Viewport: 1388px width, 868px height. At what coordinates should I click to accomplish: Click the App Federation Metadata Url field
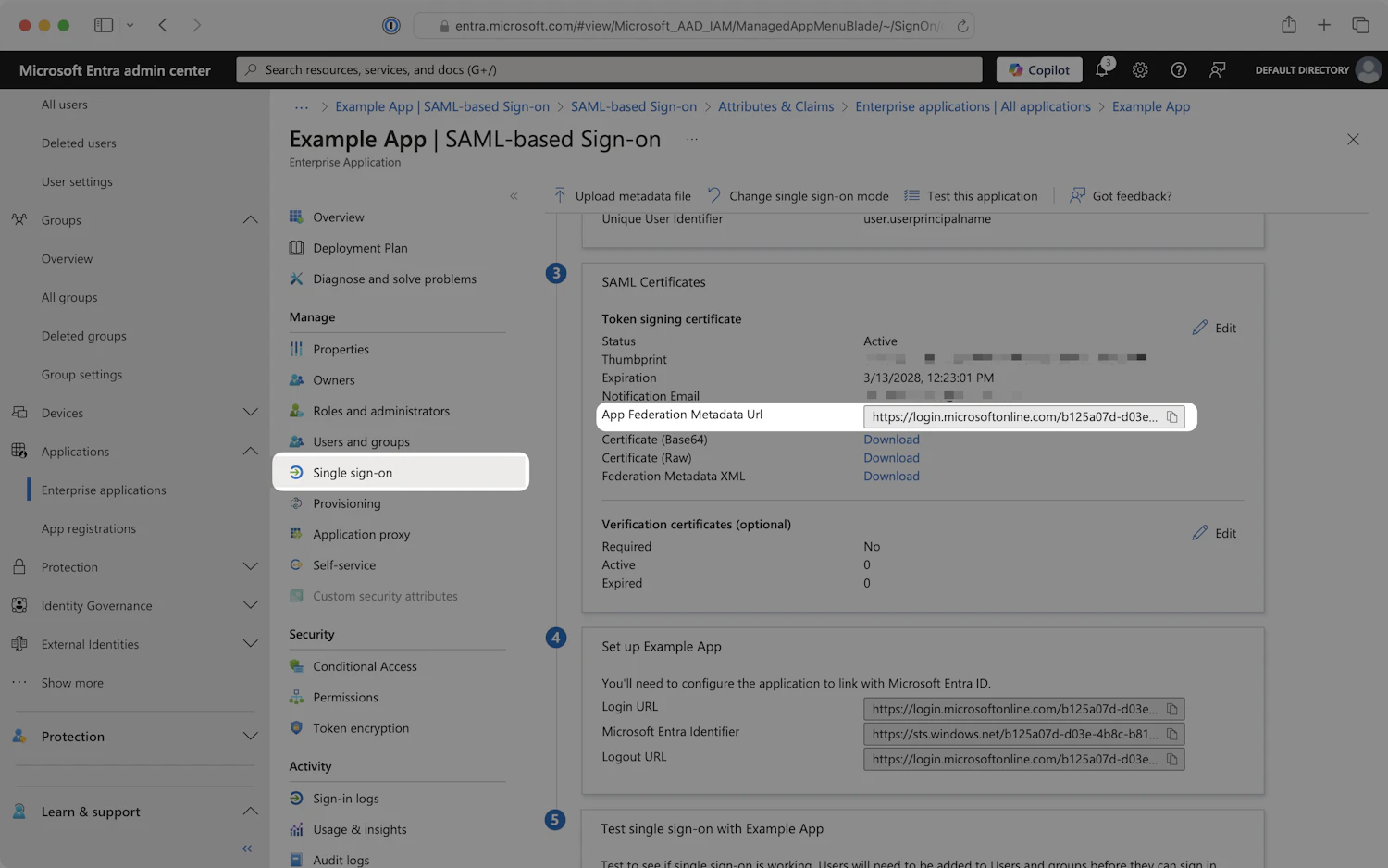tap(1023, 416)
